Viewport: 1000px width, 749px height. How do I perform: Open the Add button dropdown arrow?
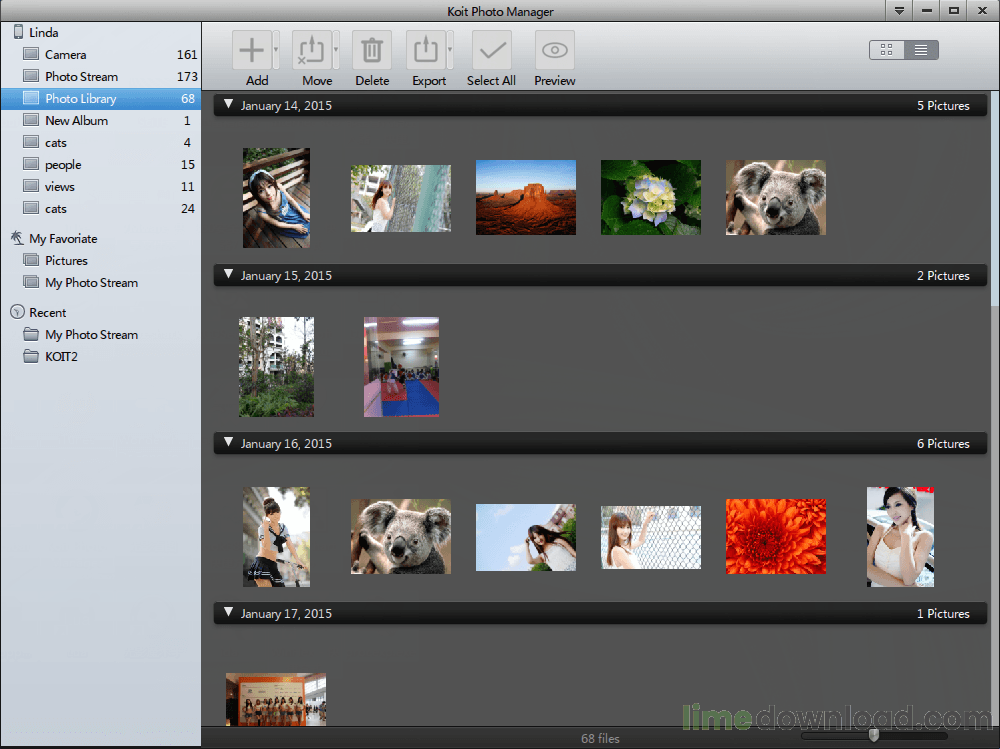[277, 50]
